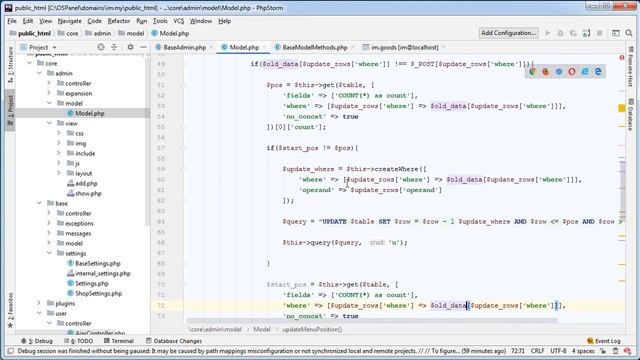Click Locate/scroll from source target icon
The width and height of the screenshot is (640, 360).
point(101,47)
